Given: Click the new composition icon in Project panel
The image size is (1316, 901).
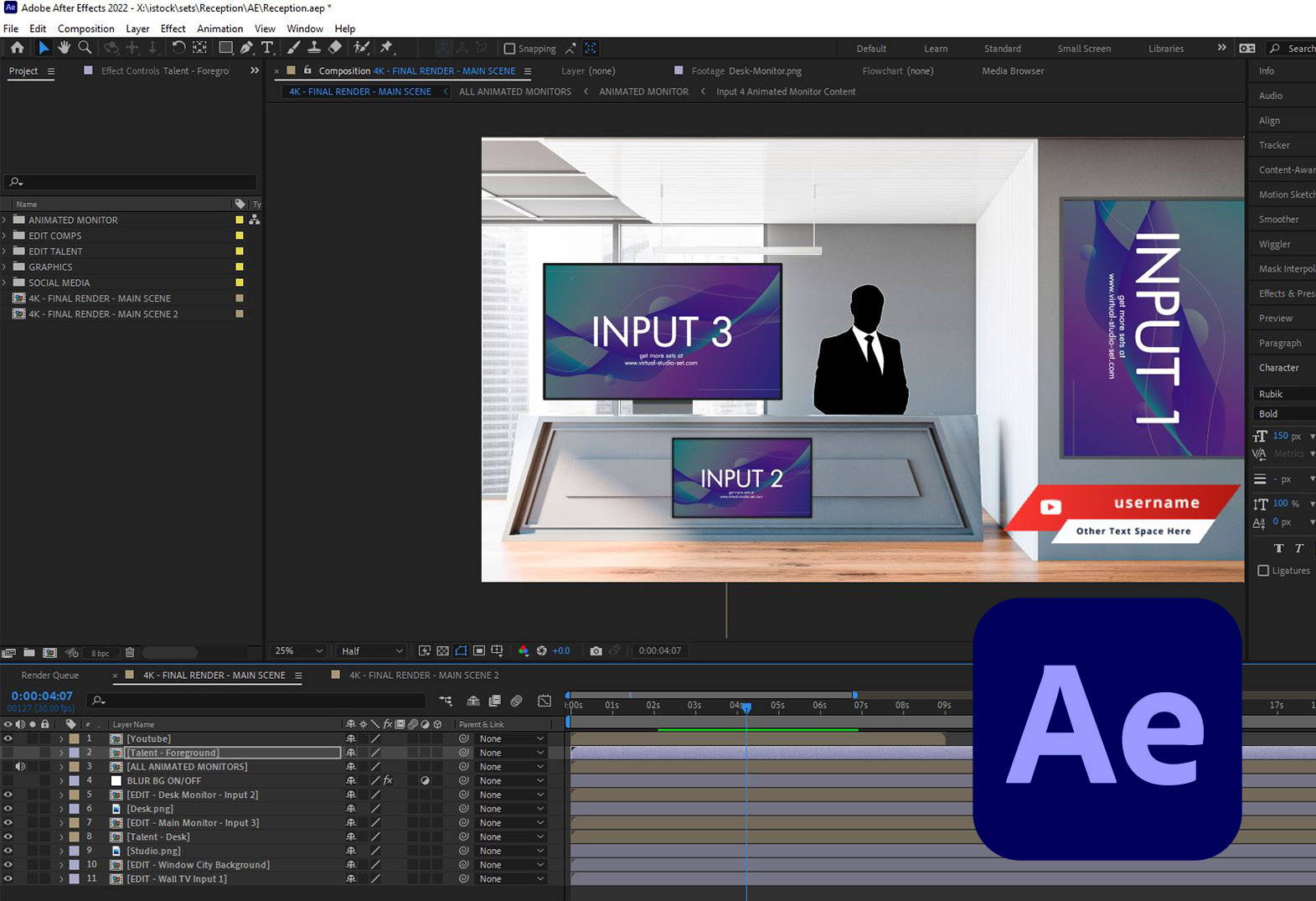Looking at the screenshot, I should 49,652.
